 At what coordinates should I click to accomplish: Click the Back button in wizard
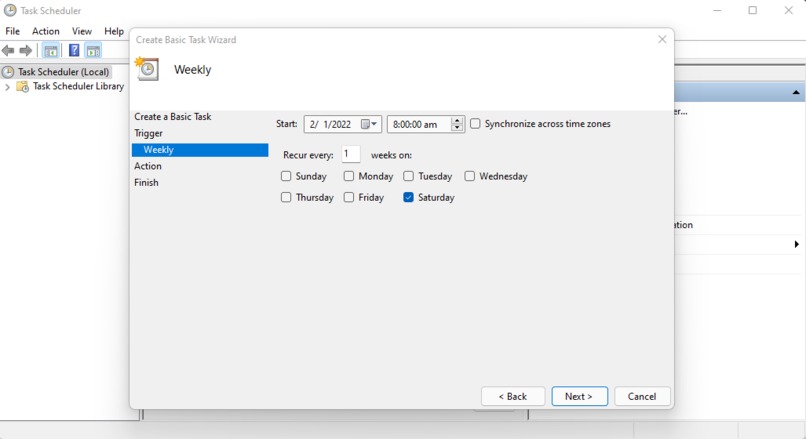[x=513, y=396]
